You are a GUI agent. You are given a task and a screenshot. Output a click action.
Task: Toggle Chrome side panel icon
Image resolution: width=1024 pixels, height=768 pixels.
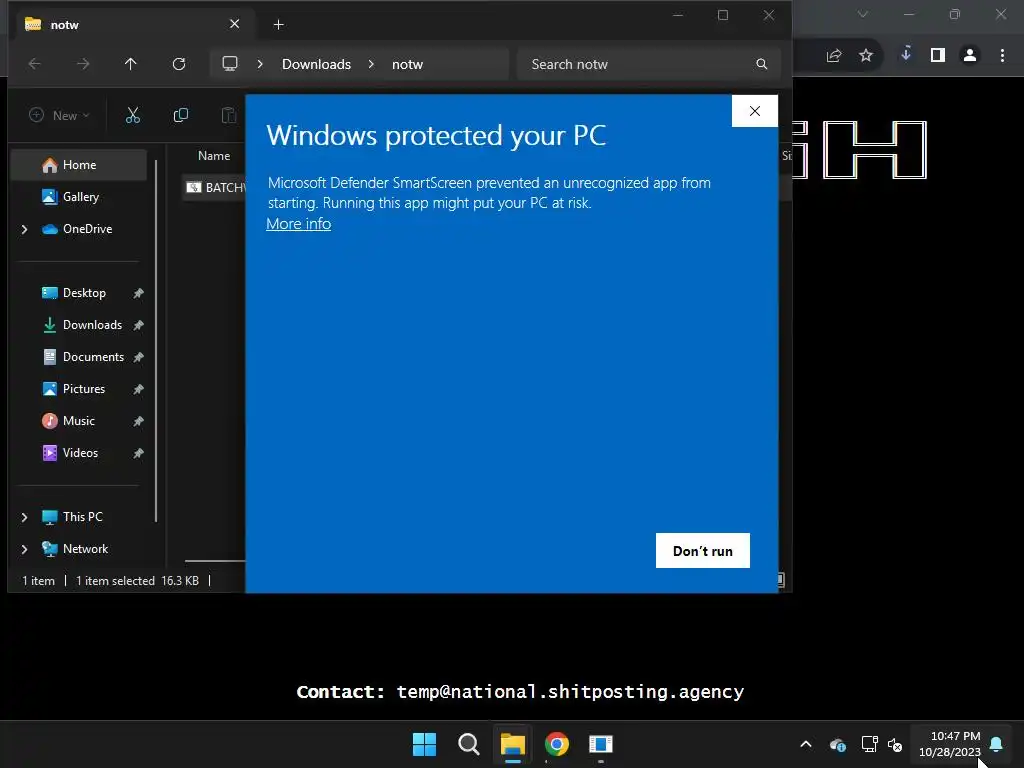938,56
